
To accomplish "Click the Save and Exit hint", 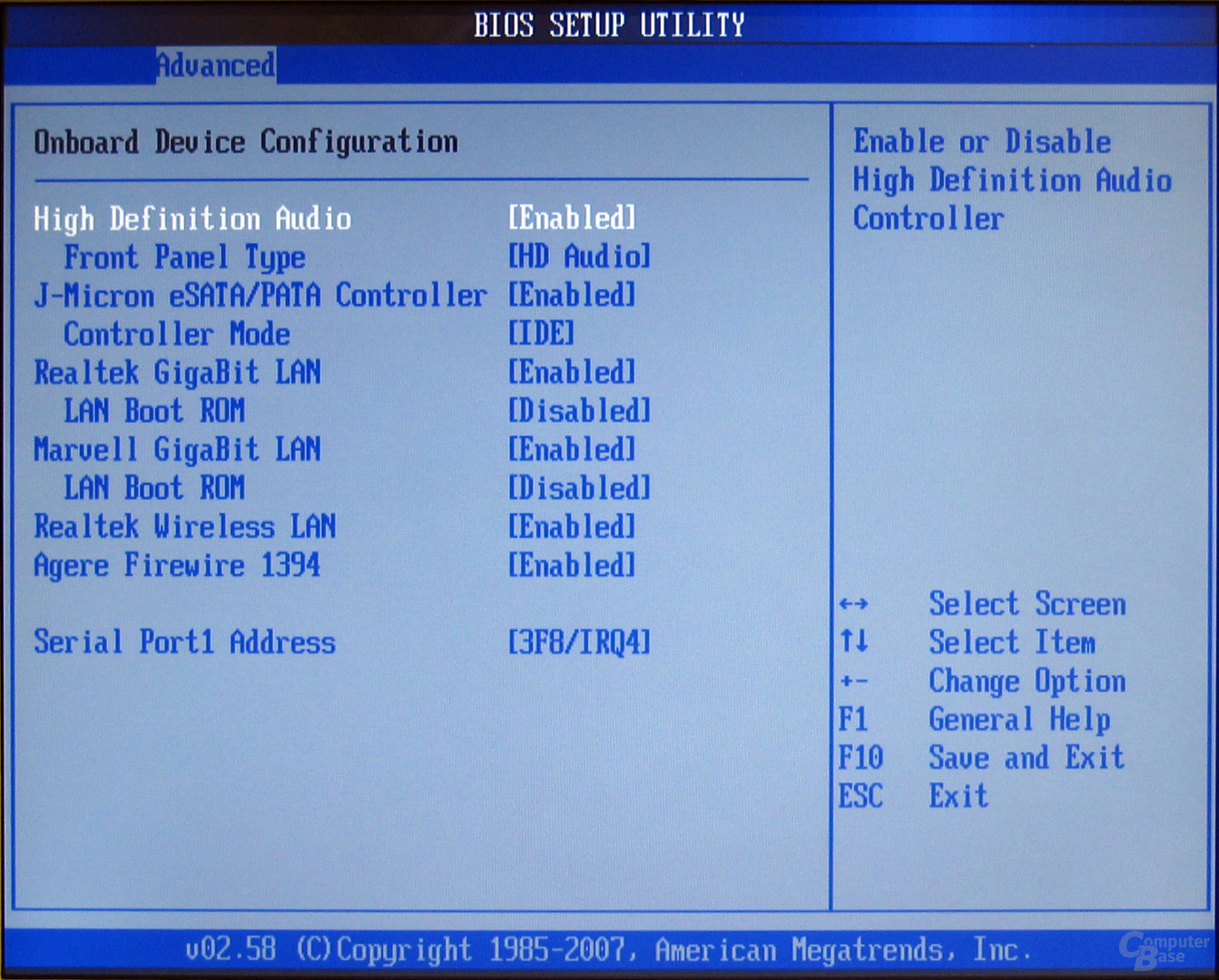I will pos(1027,758).
